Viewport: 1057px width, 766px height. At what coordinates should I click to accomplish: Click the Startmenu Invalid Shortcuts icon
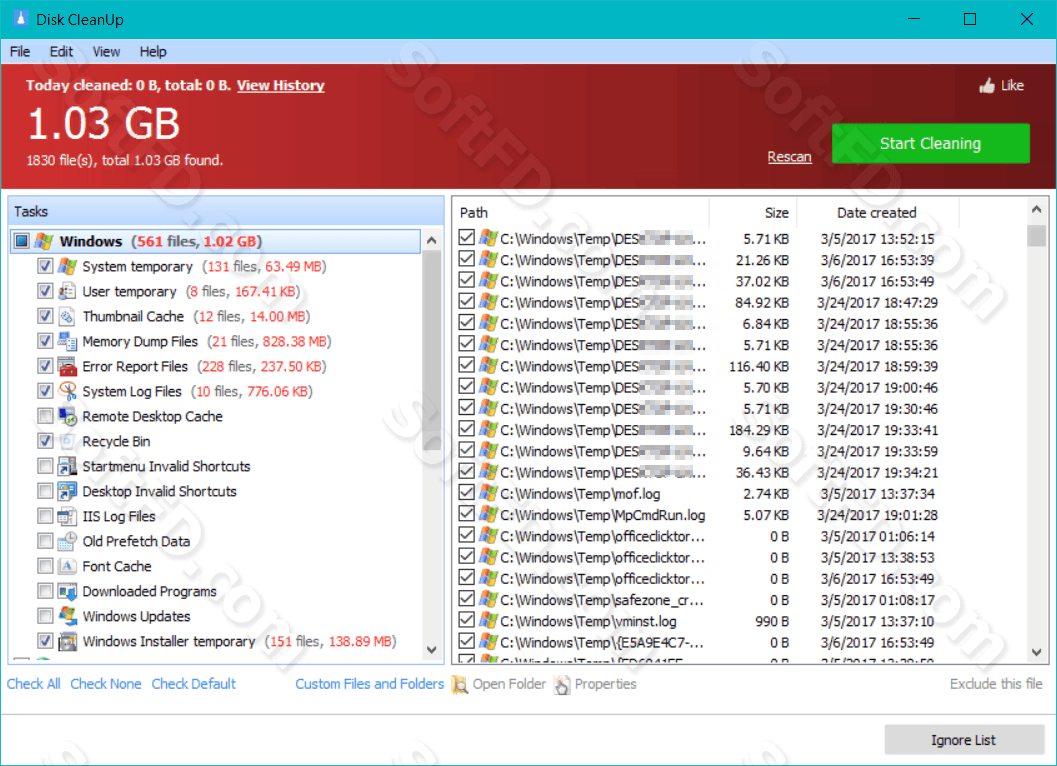coord(67,466)
